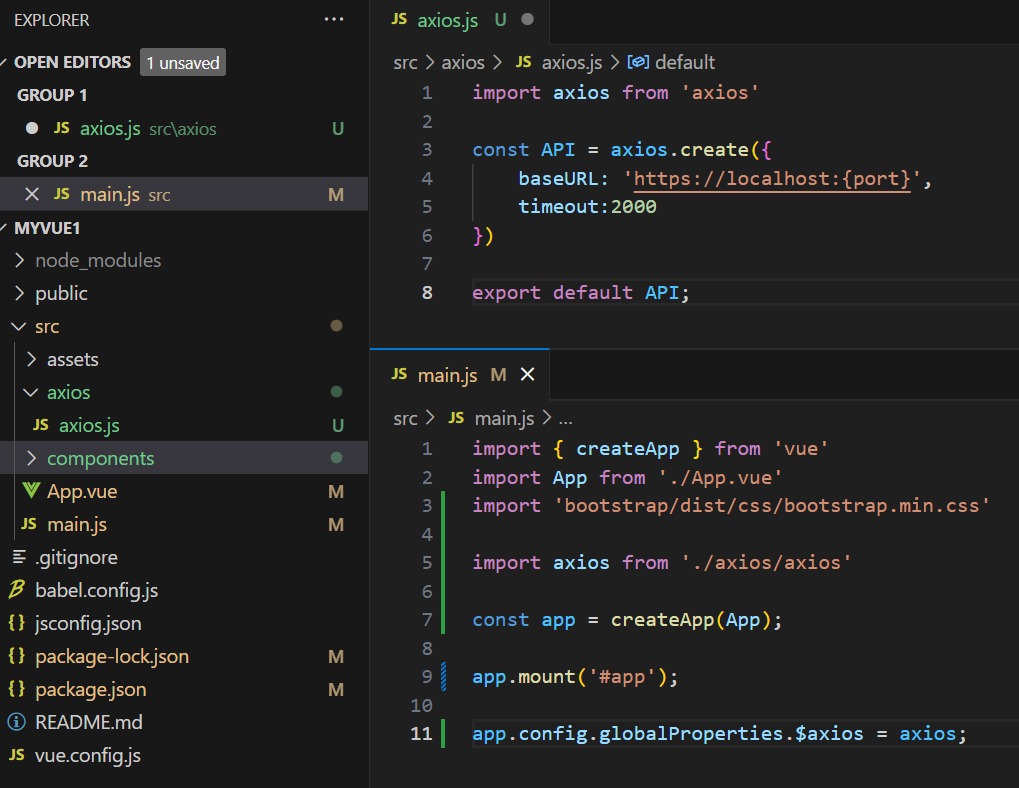This screenshot has height=788, width=1019.
Task: Click the unsaved dot on axios.js tab
Action: pyautogui.click(x=527, y=19)
